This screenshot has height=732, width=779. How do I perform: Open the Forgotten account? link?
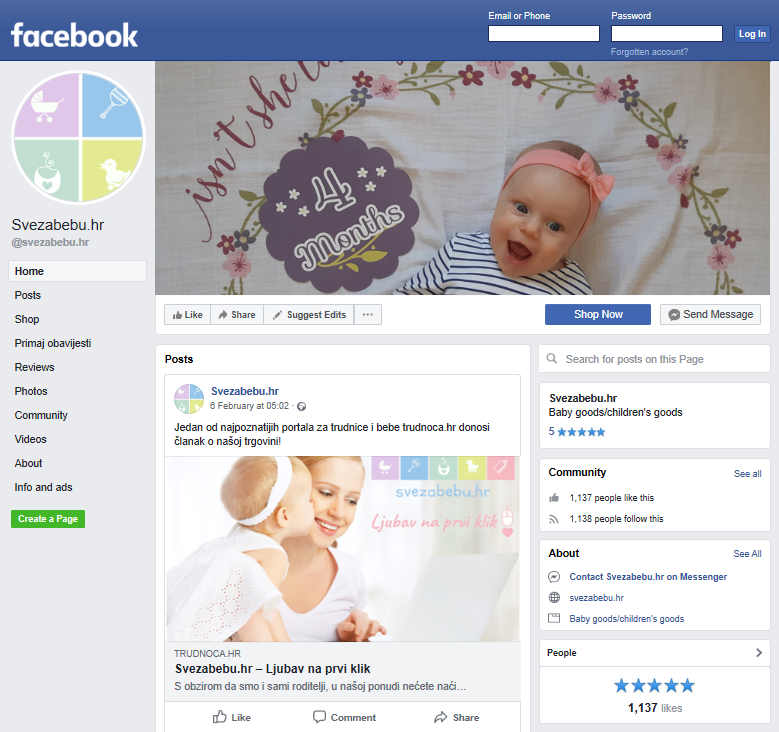point(649,52)
